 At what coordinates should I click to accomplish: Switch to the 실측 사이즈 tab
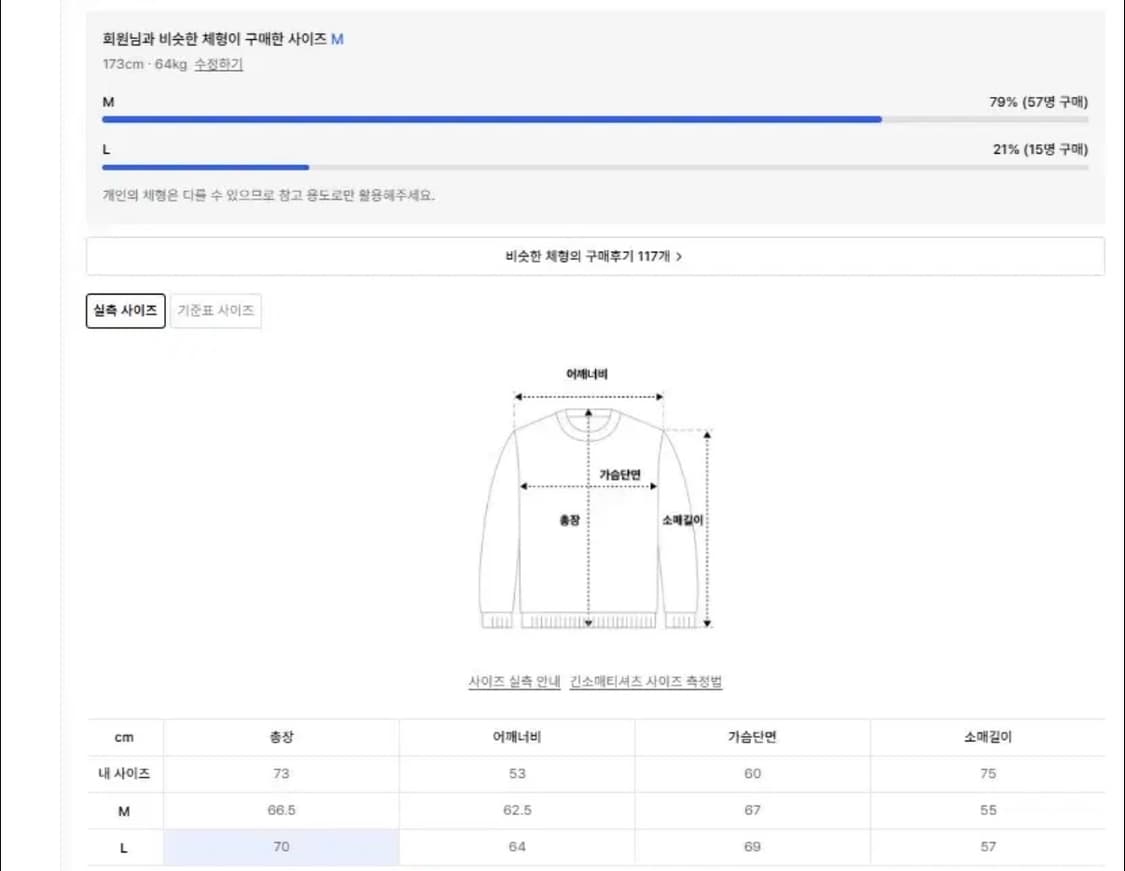click(x=124, y=310)
